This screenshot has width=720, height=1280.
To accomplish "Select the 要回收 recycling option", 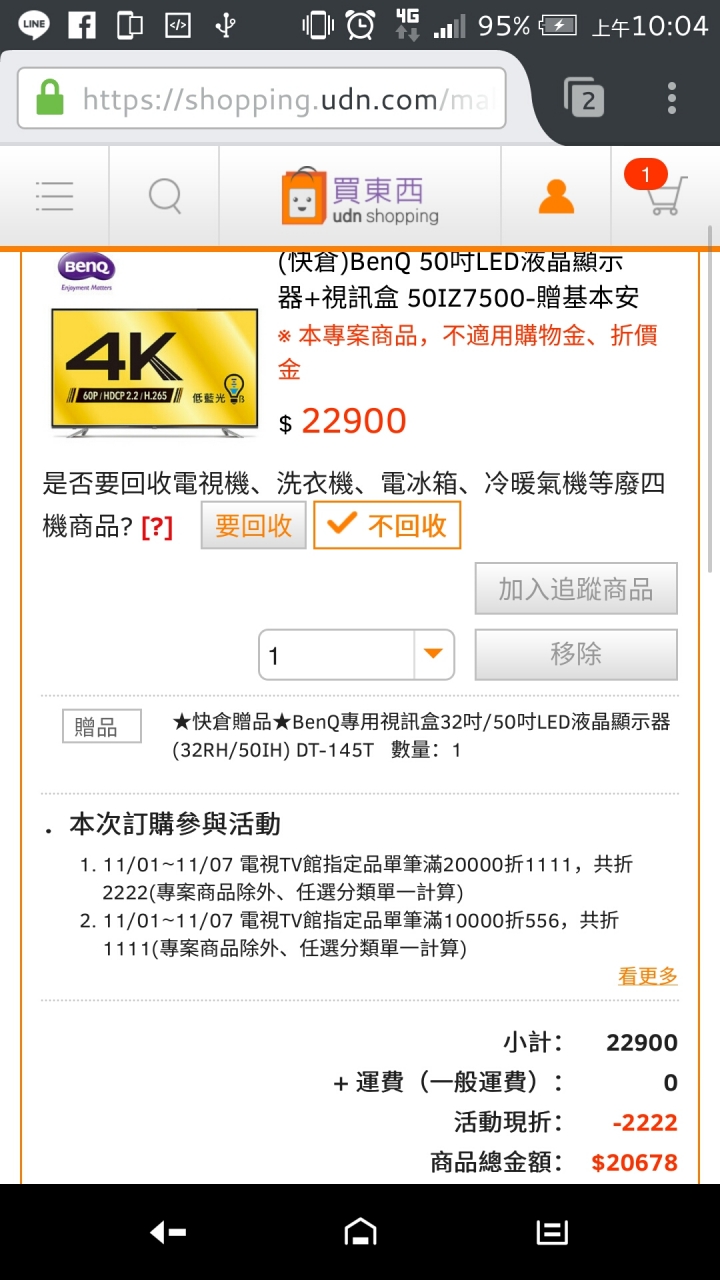I will point(253,526).
